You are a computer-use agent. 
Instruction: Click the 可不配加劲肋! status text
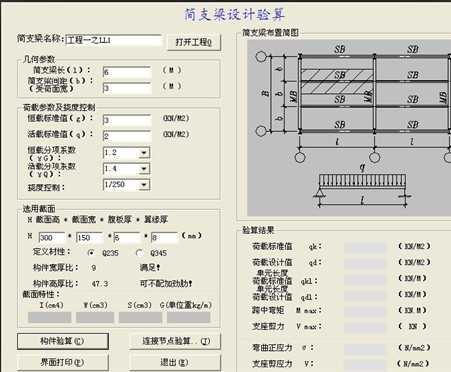(x=166, y=284)
